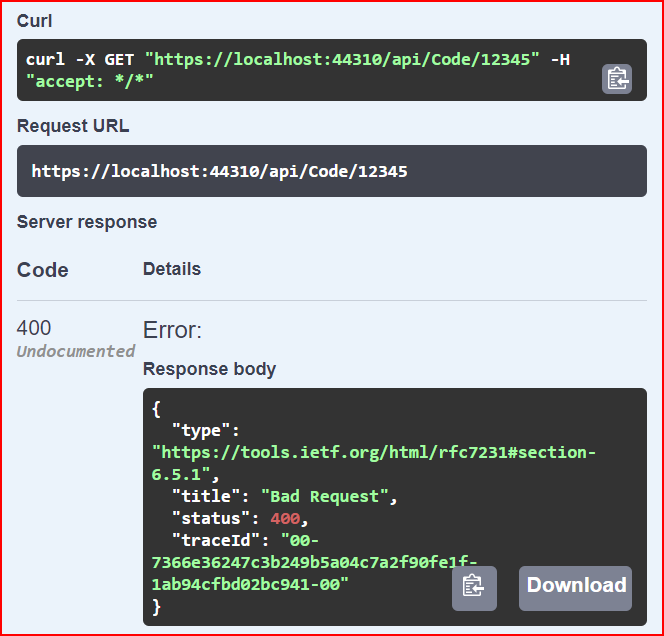Click the Error: text
The height and width of the screenshot is (636, 664).
coord(172,330)
